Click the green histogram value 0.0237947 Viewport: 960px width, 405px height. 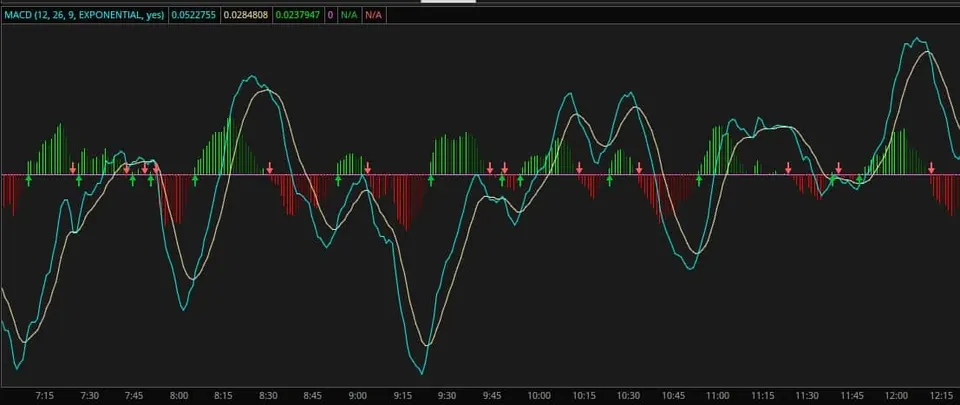298,15
